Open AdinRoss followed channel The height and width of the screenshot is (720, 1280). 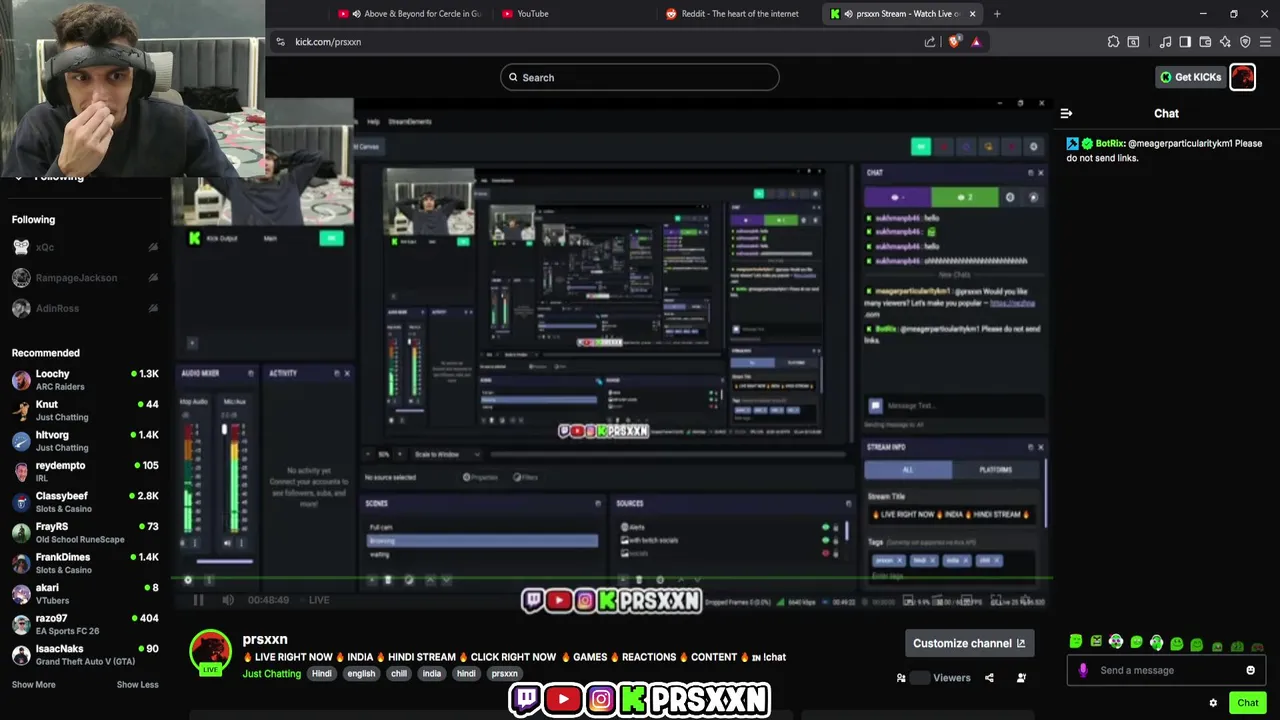pyautogui.click(x=85, y=308)
